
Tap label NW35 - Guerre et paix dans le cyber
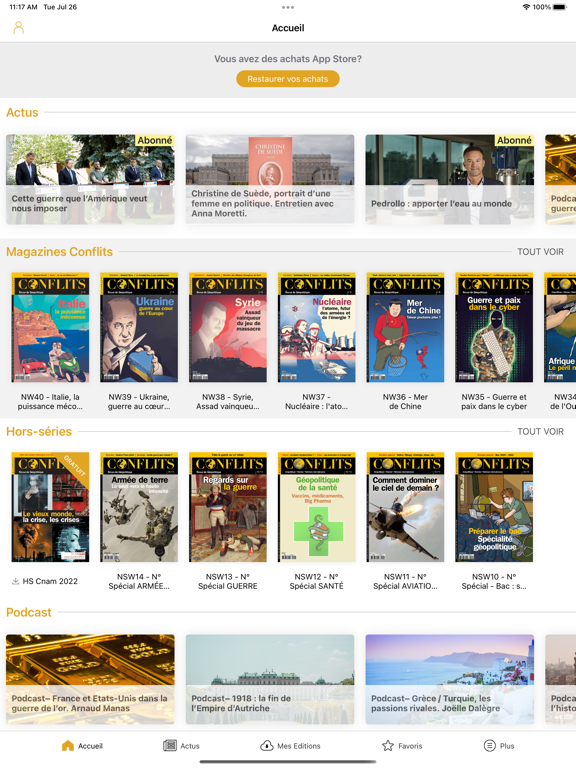point(494,402)
